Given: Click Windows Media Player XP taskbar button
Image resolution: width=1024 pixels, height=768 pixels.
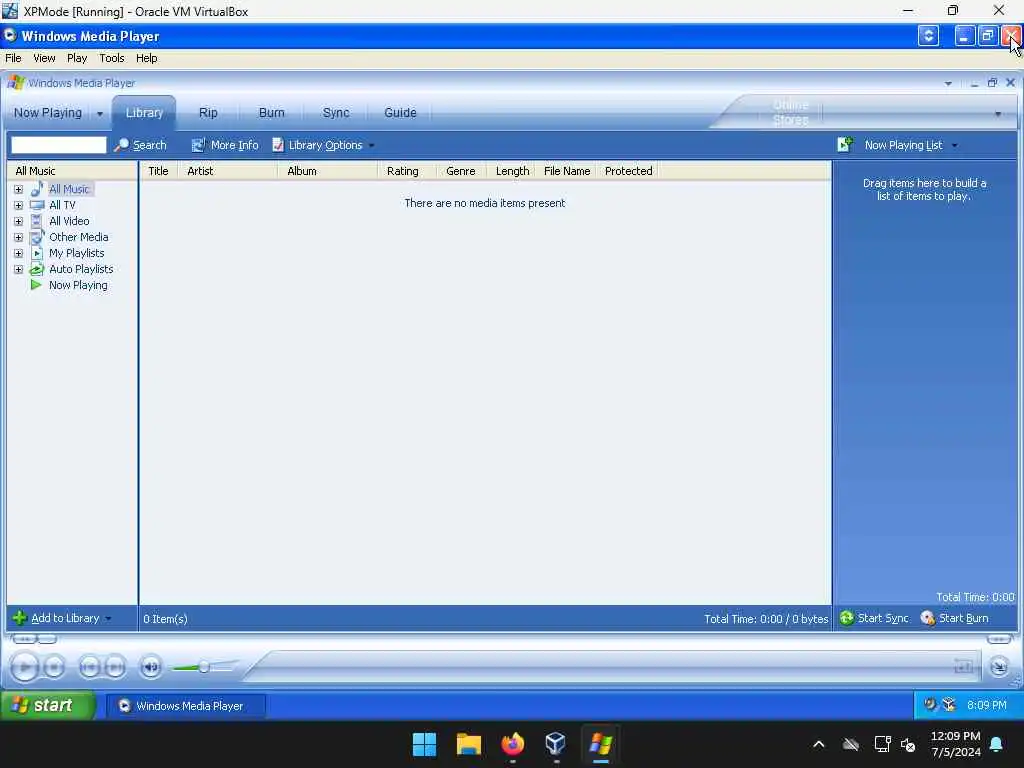Looking at the screenshot, I should (x=185, y=706).
